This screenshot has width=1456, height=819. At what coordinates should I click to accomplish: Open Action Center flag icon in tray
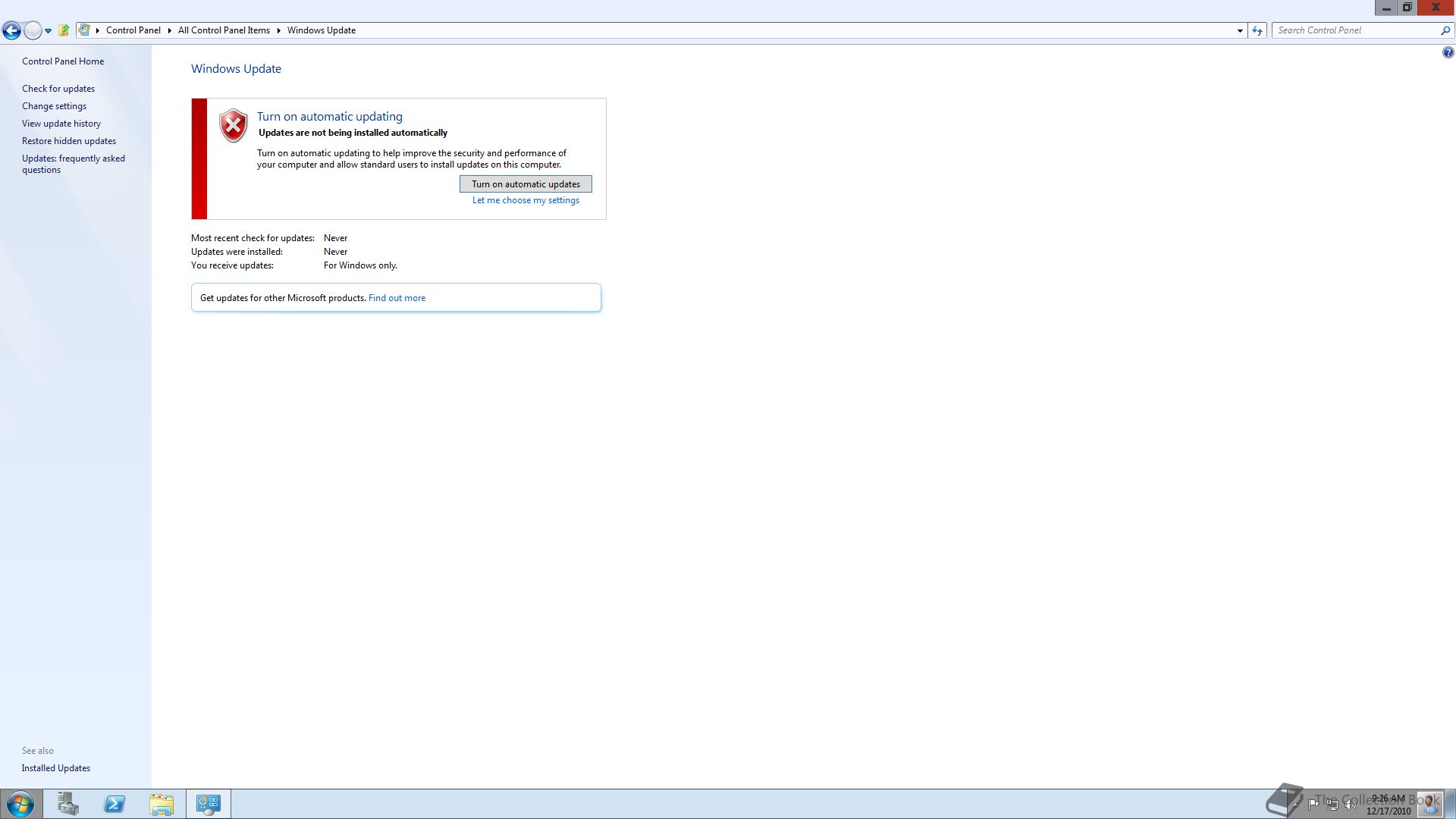pos(1313,804)
